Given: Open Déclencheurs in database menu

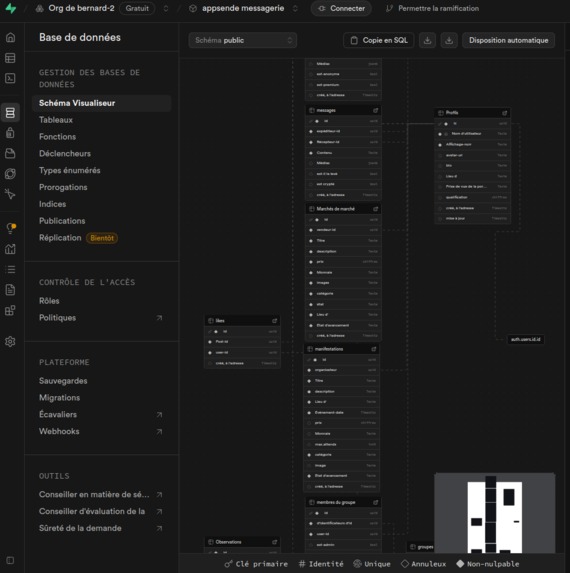Looking at the screenshot, I should click(65, 153).
